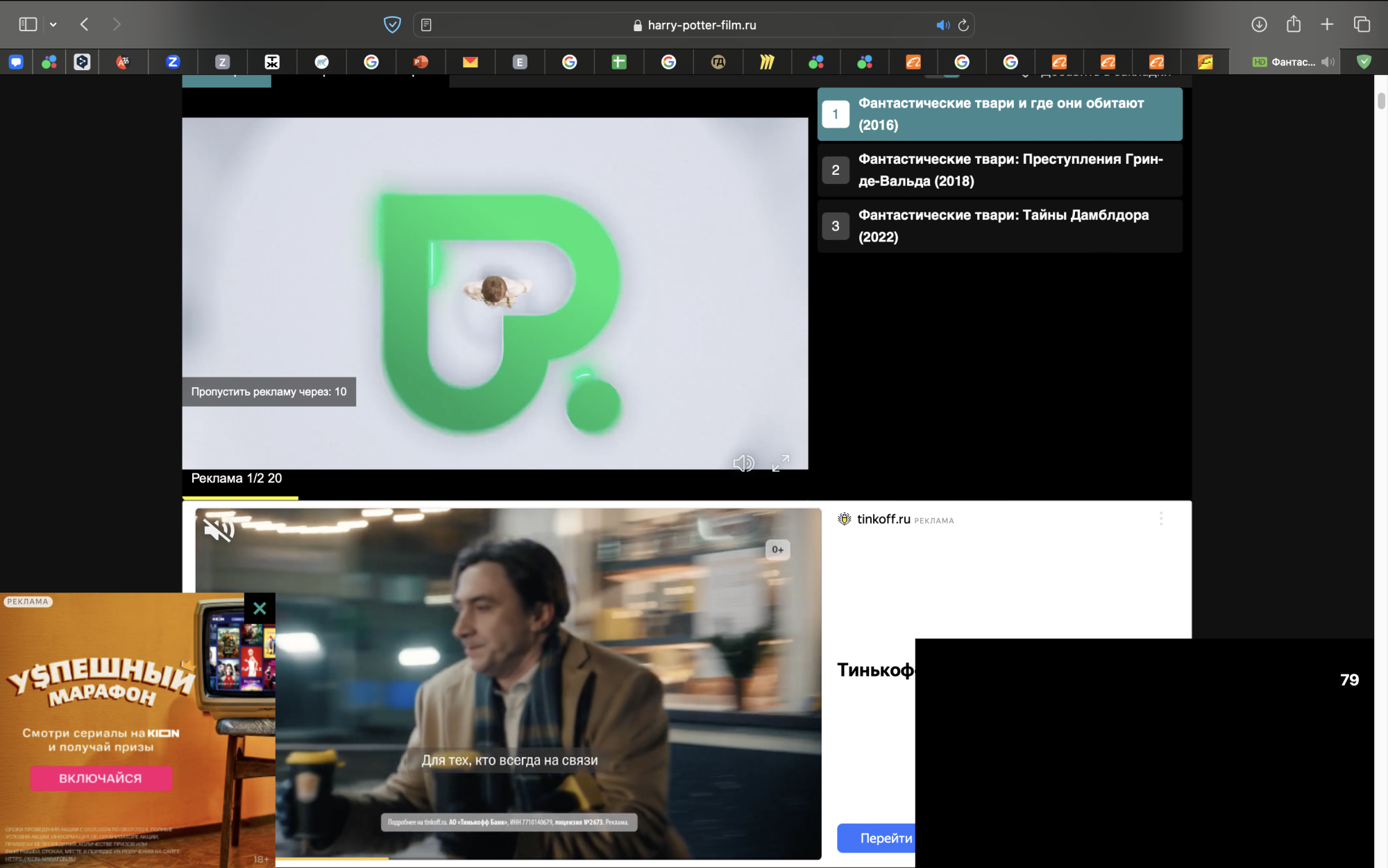Open tab overview with the tabs icon
Screen dimensions: 1388x868
click(1361, 24)
